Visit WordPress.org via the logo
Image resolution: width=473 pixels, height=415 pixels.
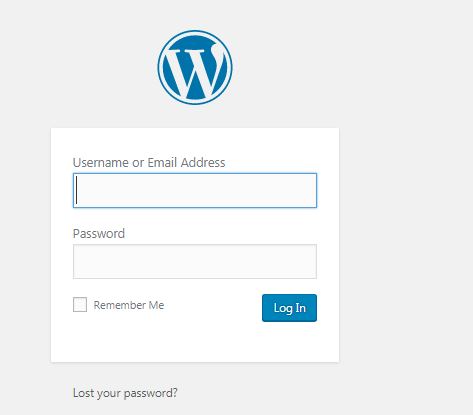(195, 67)
